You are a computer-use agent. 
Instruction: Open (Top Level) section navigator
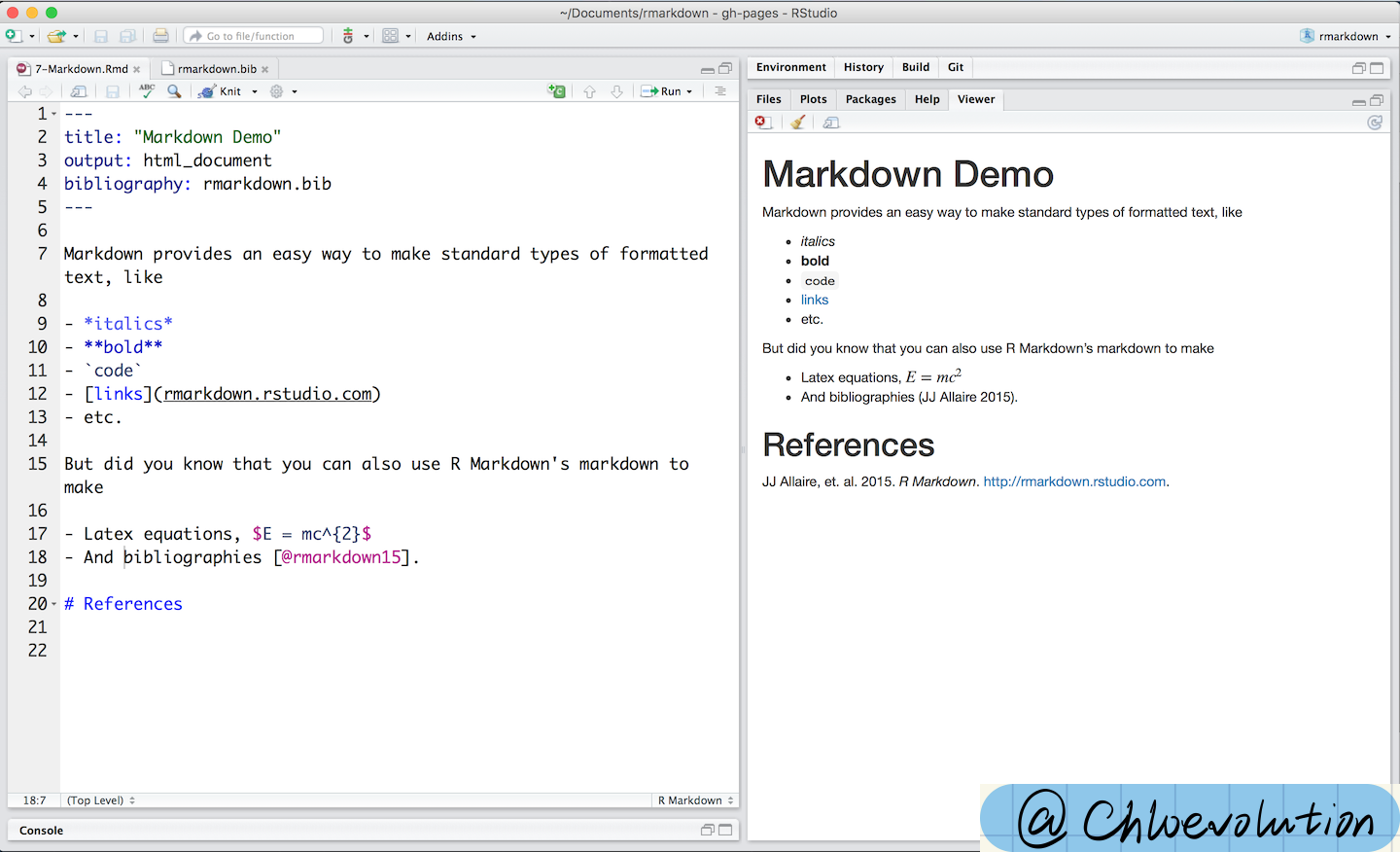101,800
